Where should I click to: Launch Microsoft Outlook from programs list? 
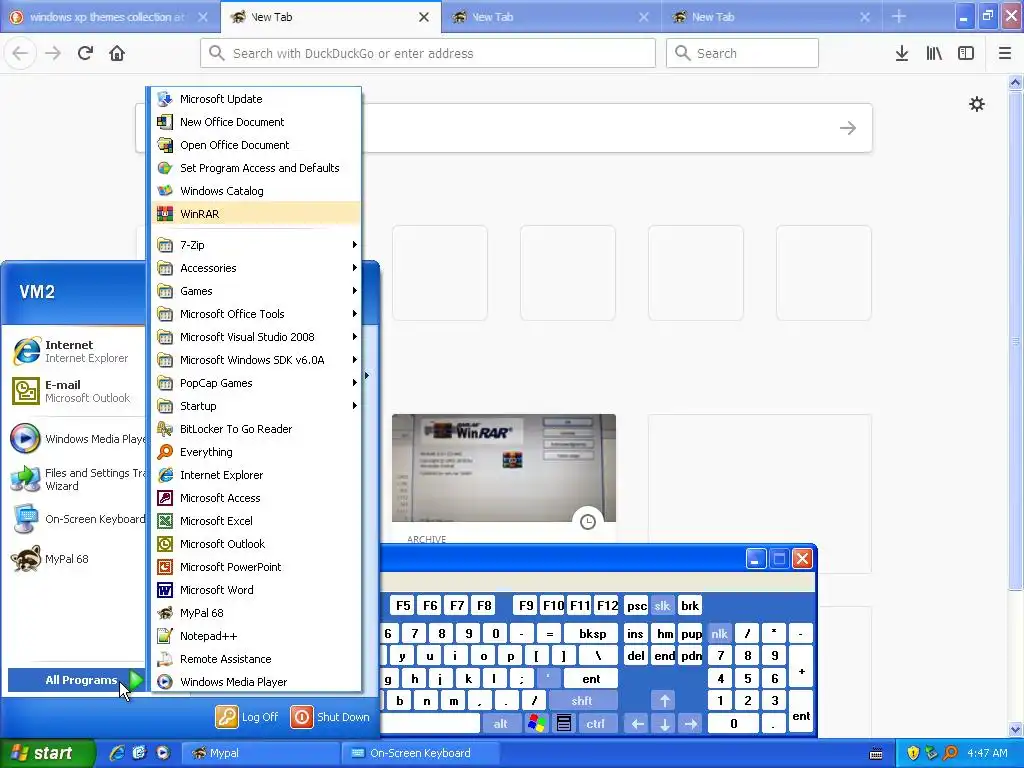(x=256, y=544)
